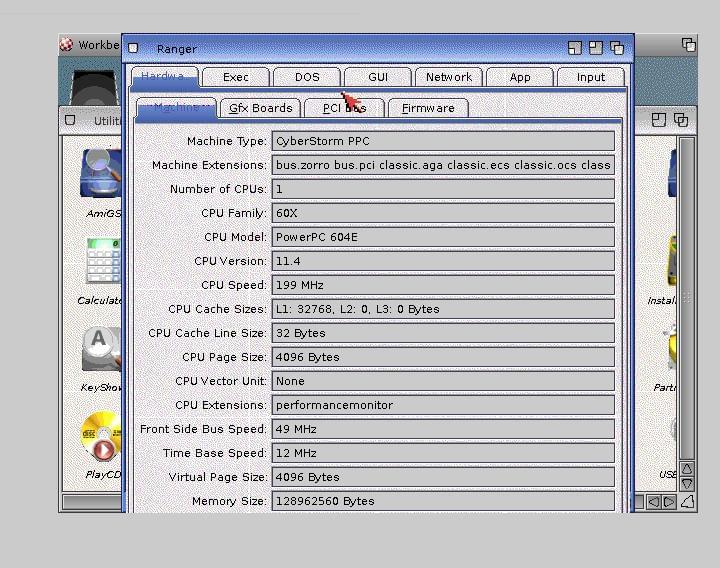This screenshot has height=568, width=720.
Task: Click the Workbench screen depth gadget
Action: 689,45
